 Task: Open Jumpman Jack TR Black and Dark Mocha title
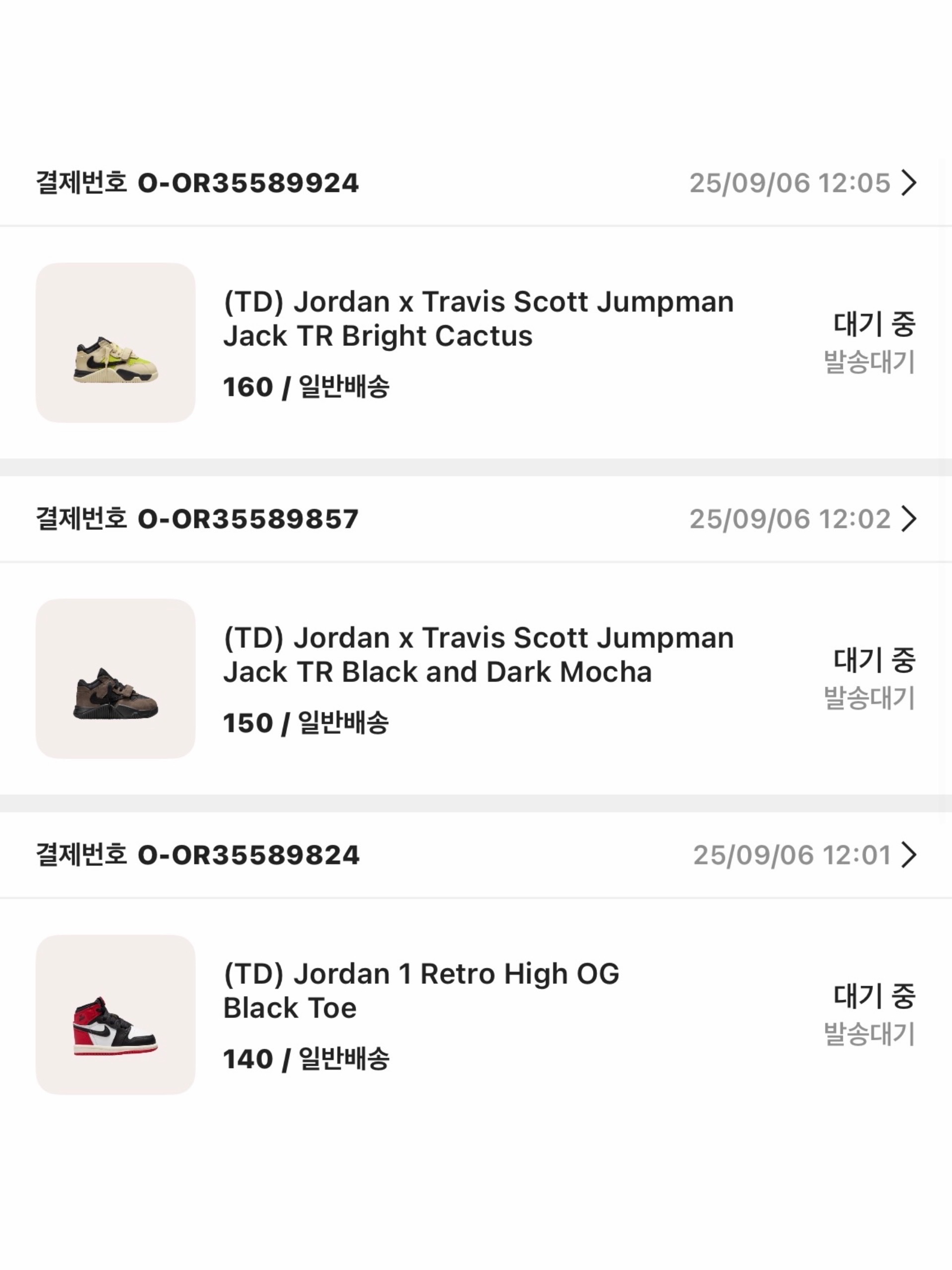pos(478,654)
